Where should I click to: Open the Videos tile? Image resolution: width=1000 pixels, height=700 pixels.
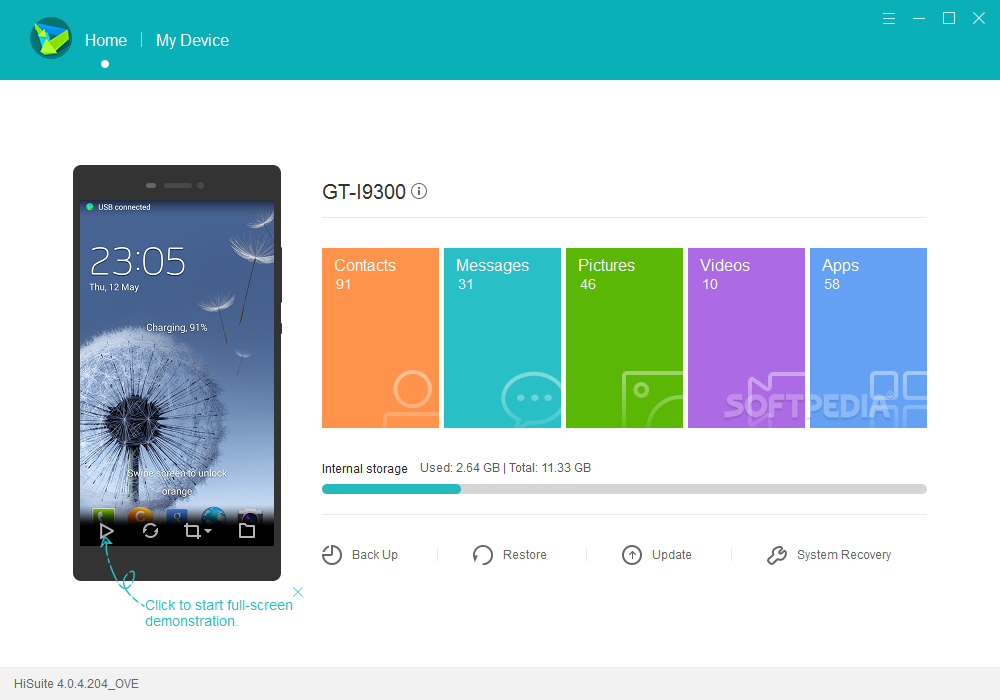coord(746,338)
